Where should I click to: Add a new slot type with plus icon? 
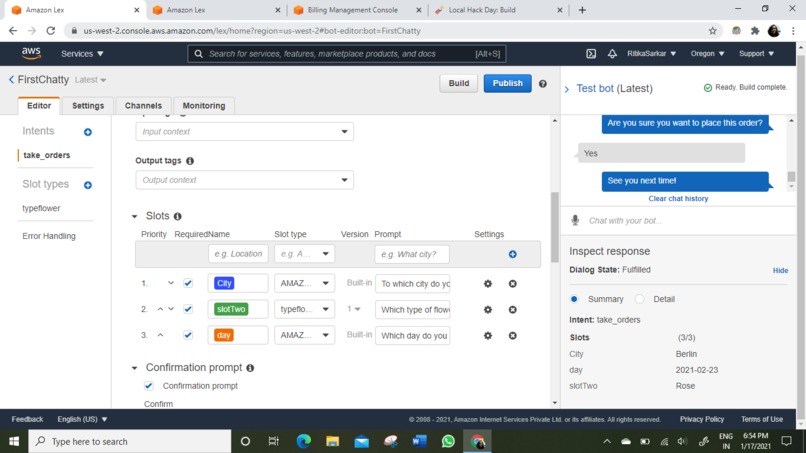[88, 185]
